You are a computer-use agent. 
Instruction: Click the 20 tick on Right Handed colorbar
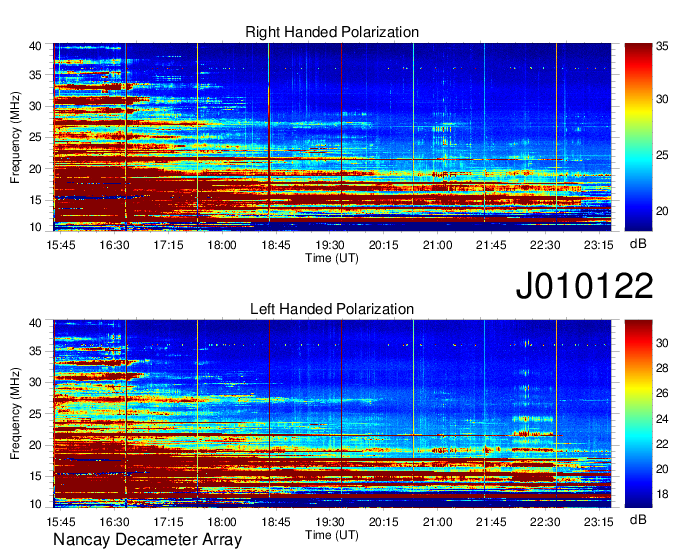[x=662, y=211]
